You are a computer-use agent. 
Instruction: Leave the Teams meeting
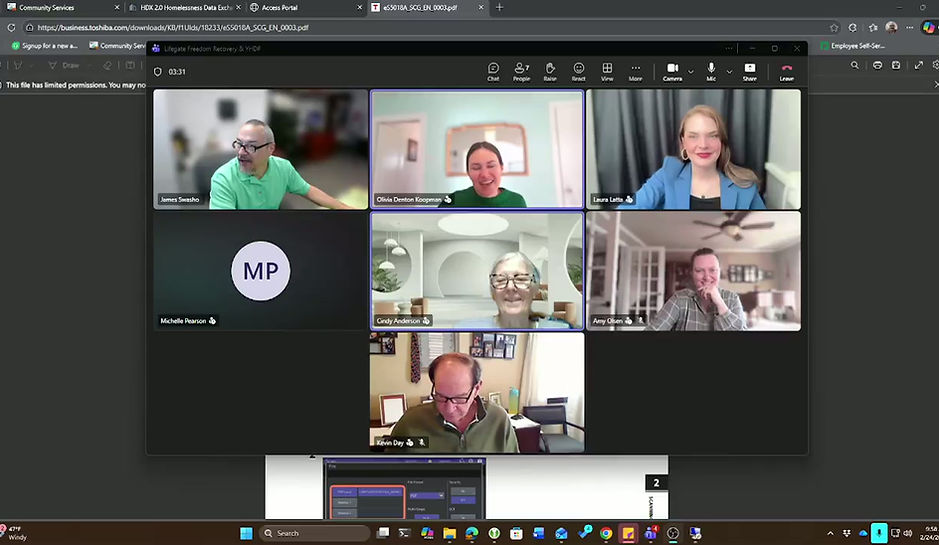tap(786, 71)
